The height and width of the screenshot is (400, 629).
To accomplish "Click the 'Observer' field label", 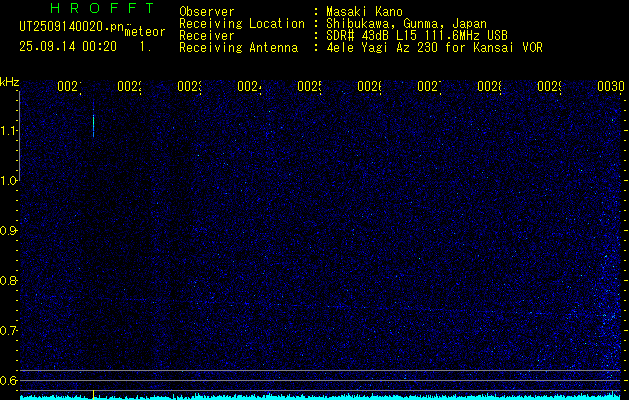I will [207, 12].
